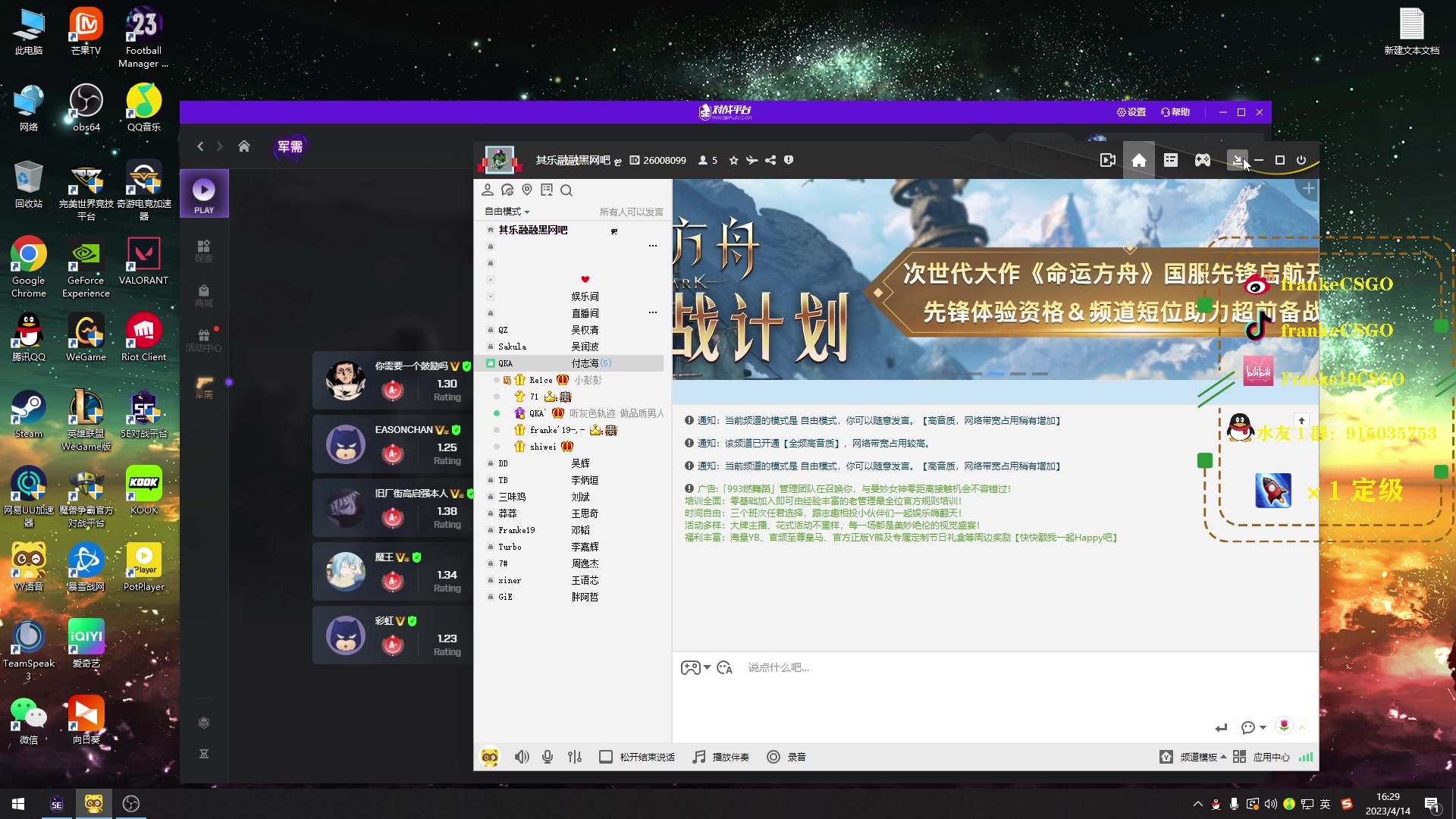
Task: Click the mini-mode arrow icon in YY header
Action: [1237, 160]
